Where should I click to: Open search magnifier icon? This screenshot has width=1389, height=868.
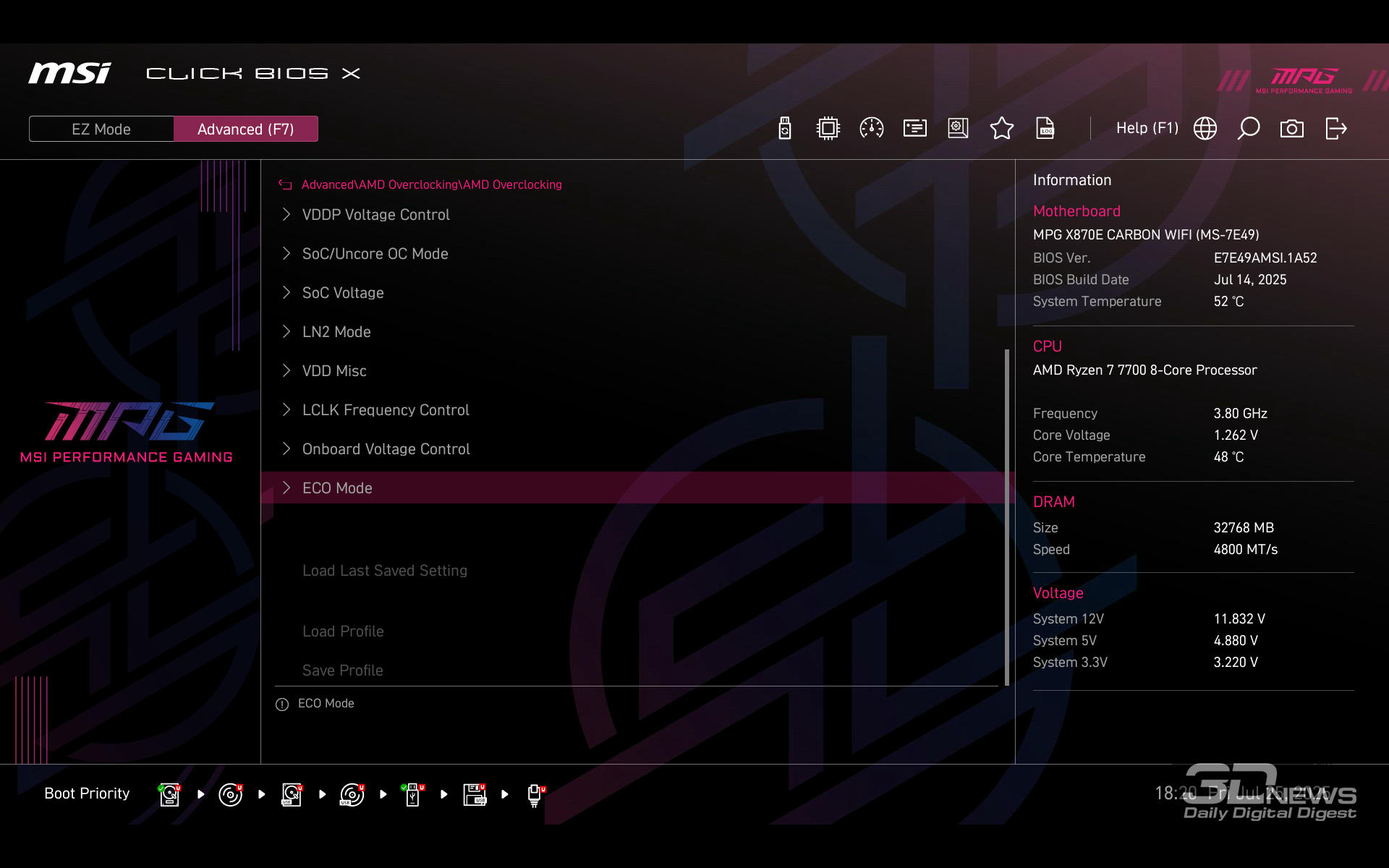tap(1248, 129)
